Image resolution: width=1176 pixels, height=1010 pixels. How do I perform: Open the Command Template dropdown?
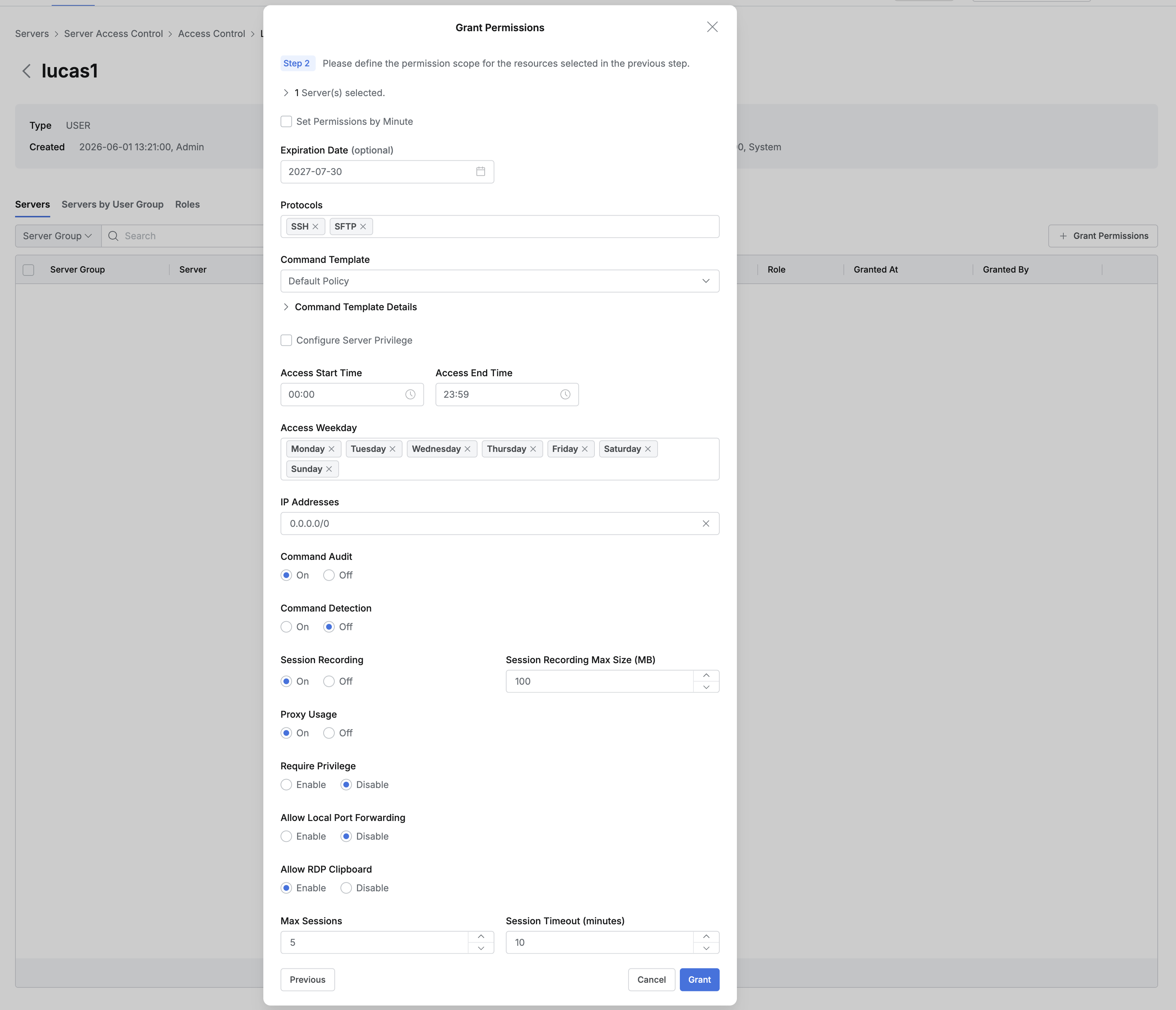tap(499, 281)
